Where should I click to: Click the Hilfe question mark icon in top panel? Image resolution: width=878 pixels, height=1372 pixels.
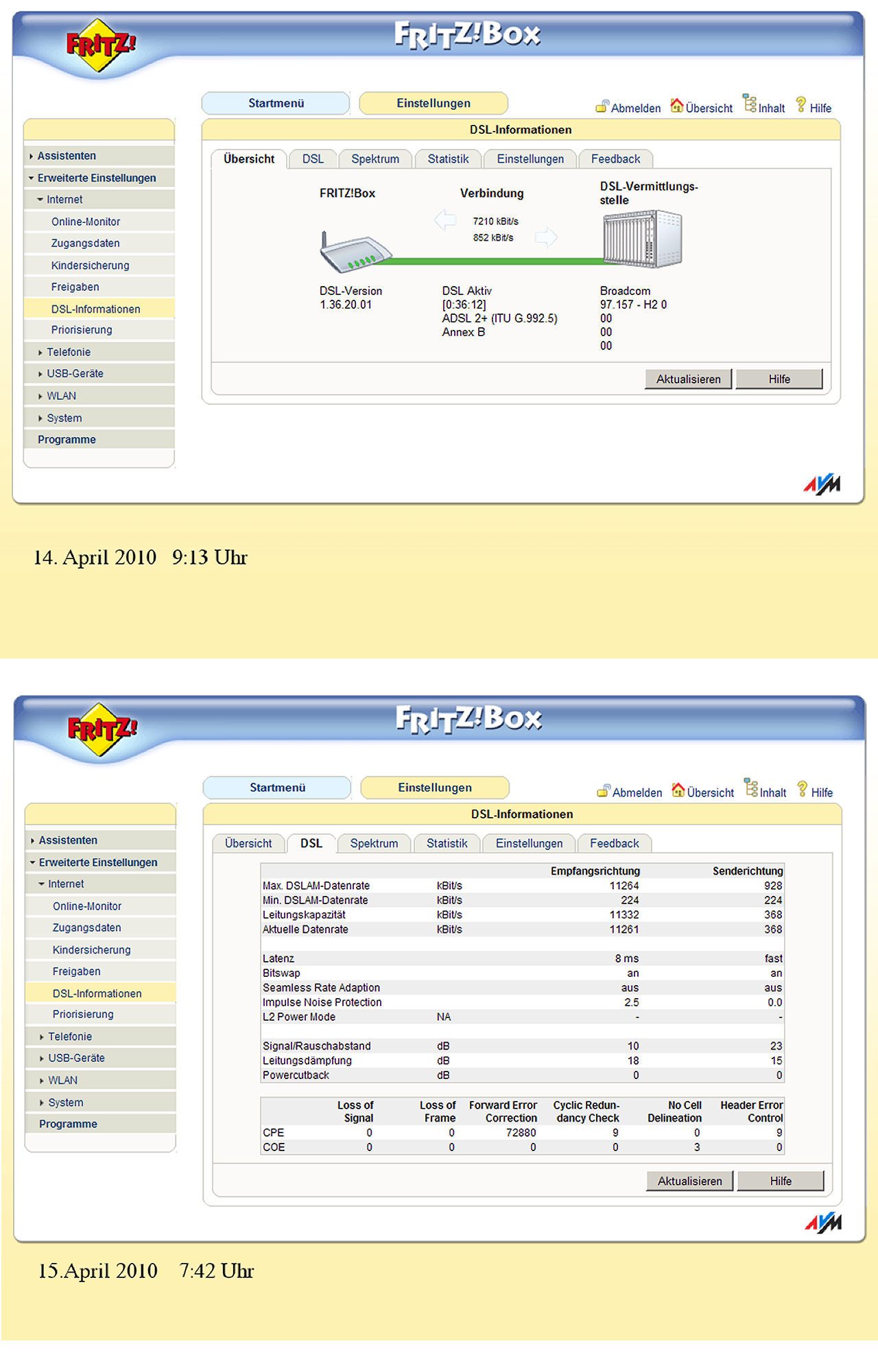click(x=800, y=104)
